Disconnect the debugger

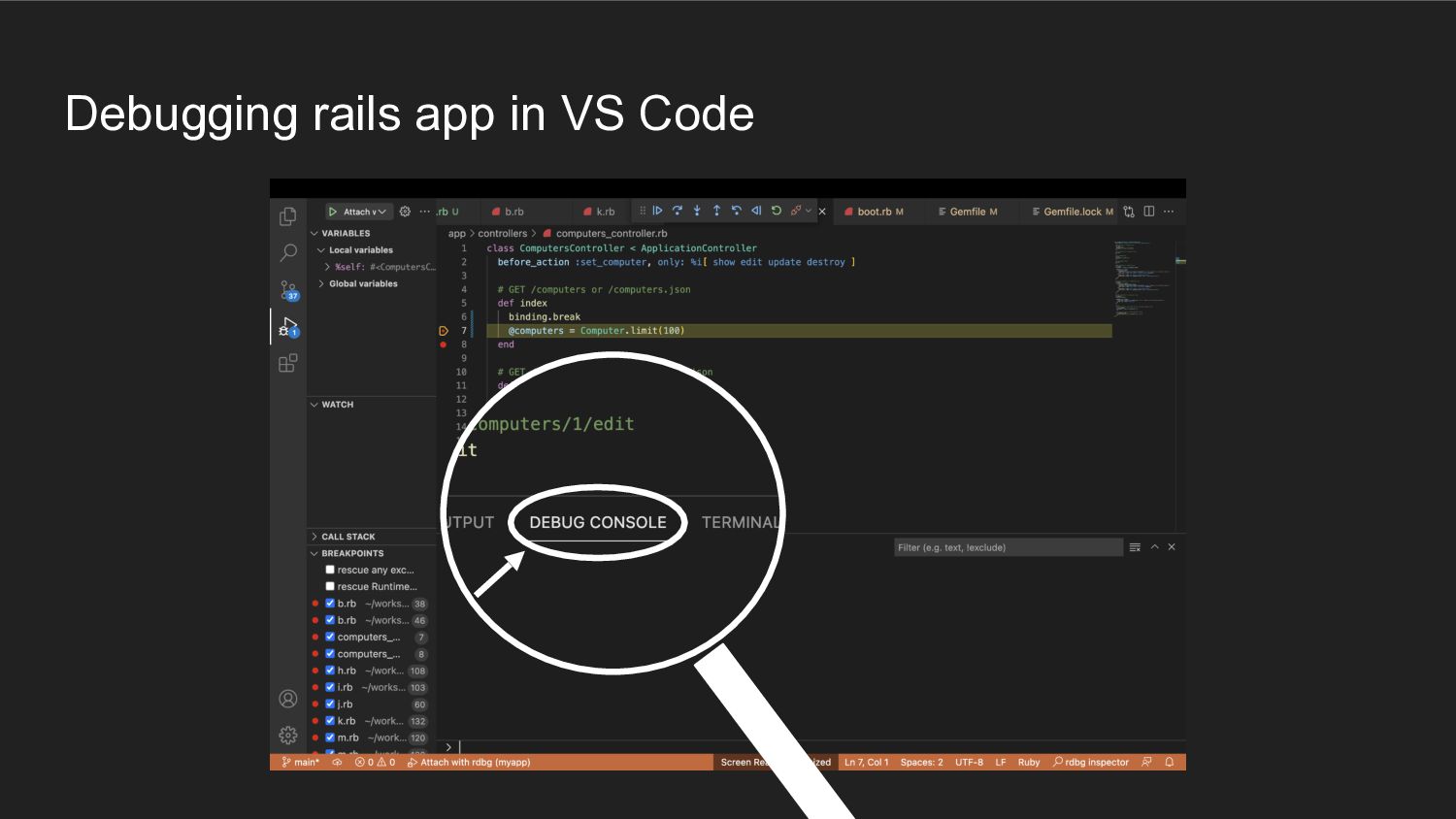coord(796,211)
